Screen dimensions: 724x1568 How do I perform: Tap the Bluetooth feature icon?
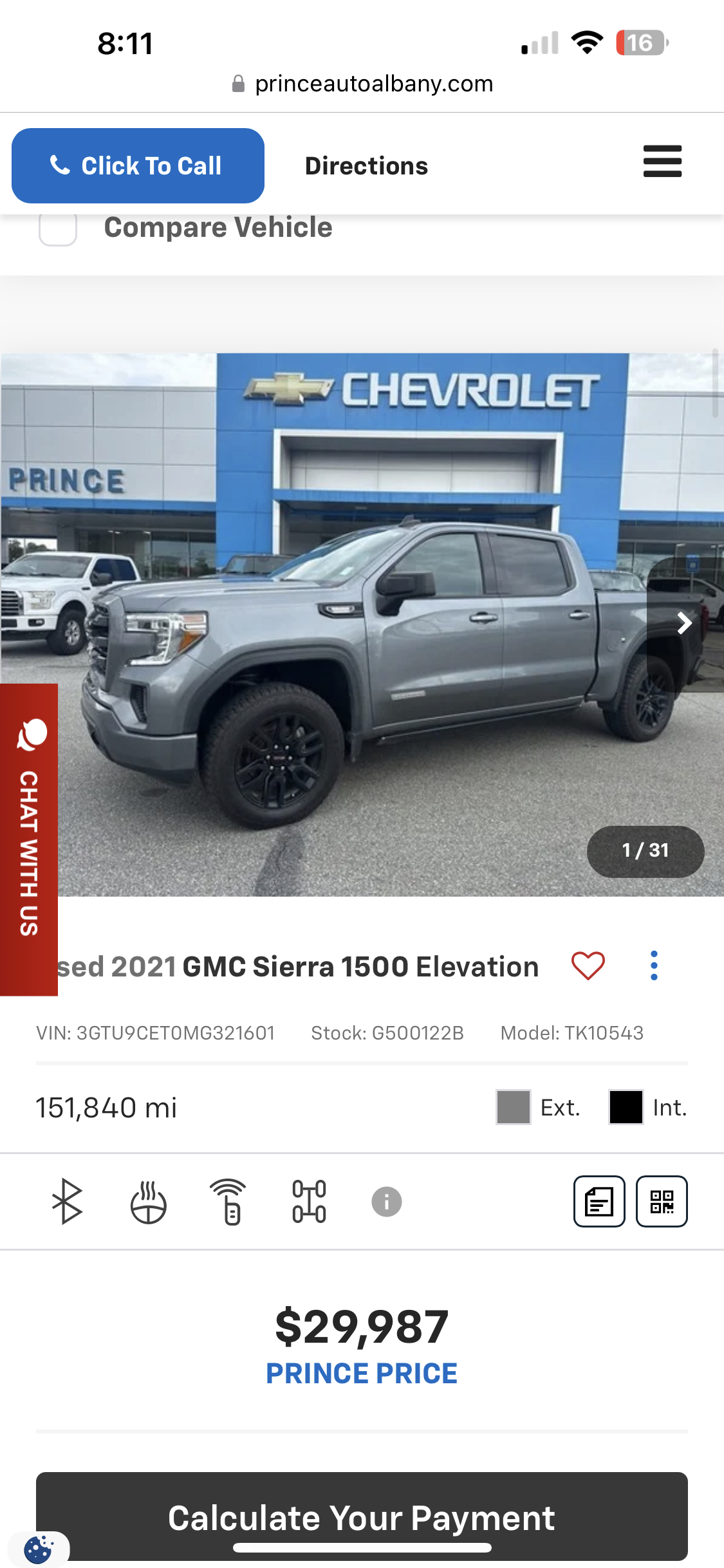pyautogui.click(x=67, y=1201)
